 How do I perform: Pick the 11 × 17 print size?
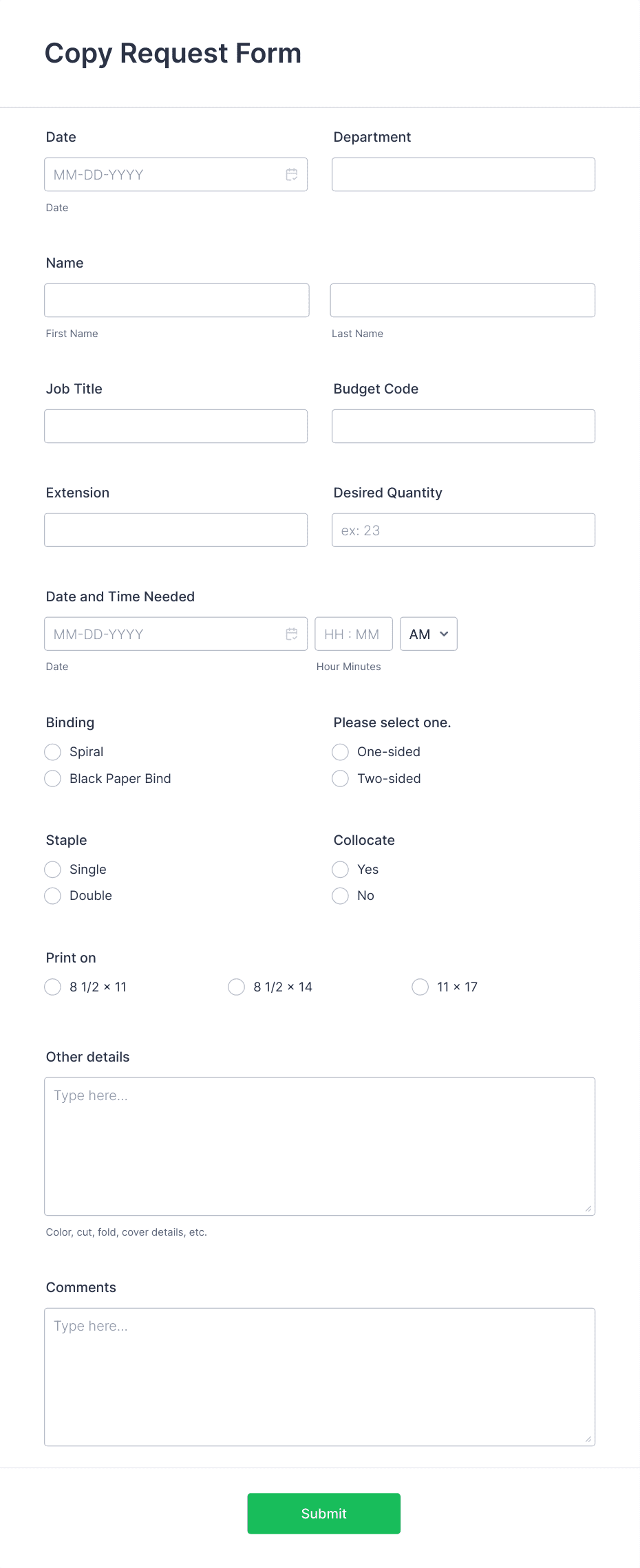click(420, 987)
